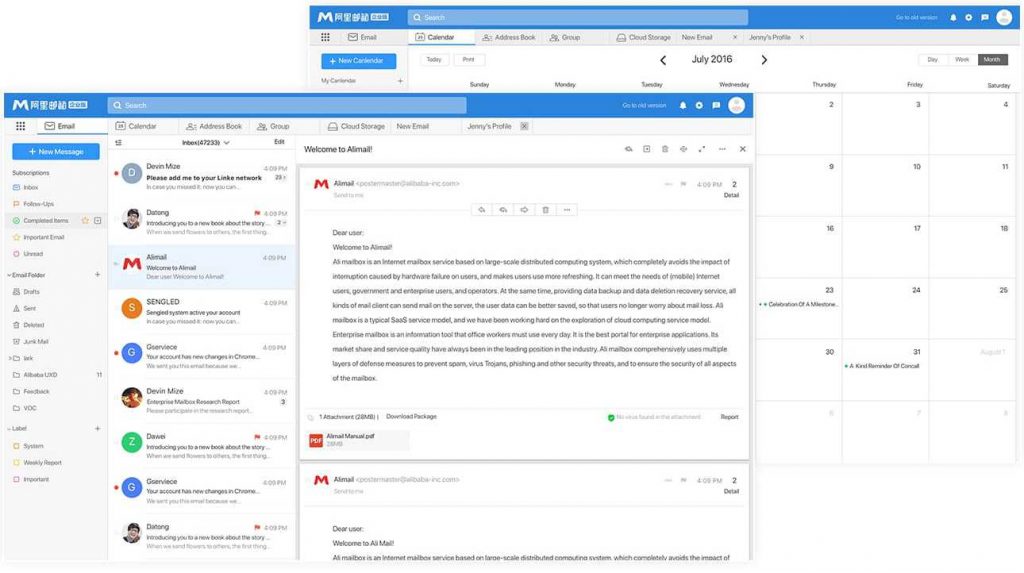Open the Inbox(47233) folder dropdown
This screenshot has width=1024, height=573.
(206, 142)
